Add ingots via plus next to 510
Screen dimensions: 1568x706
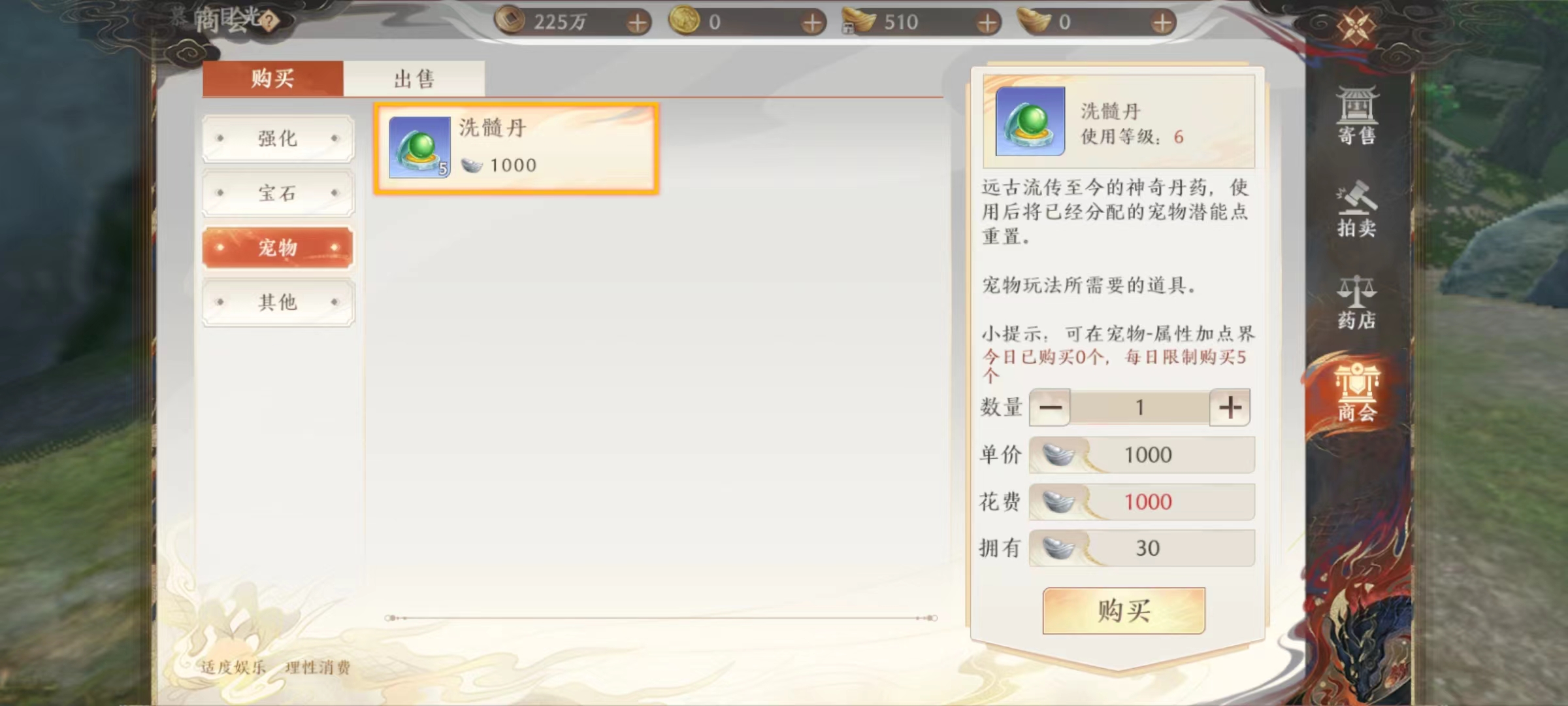point(987,23)
